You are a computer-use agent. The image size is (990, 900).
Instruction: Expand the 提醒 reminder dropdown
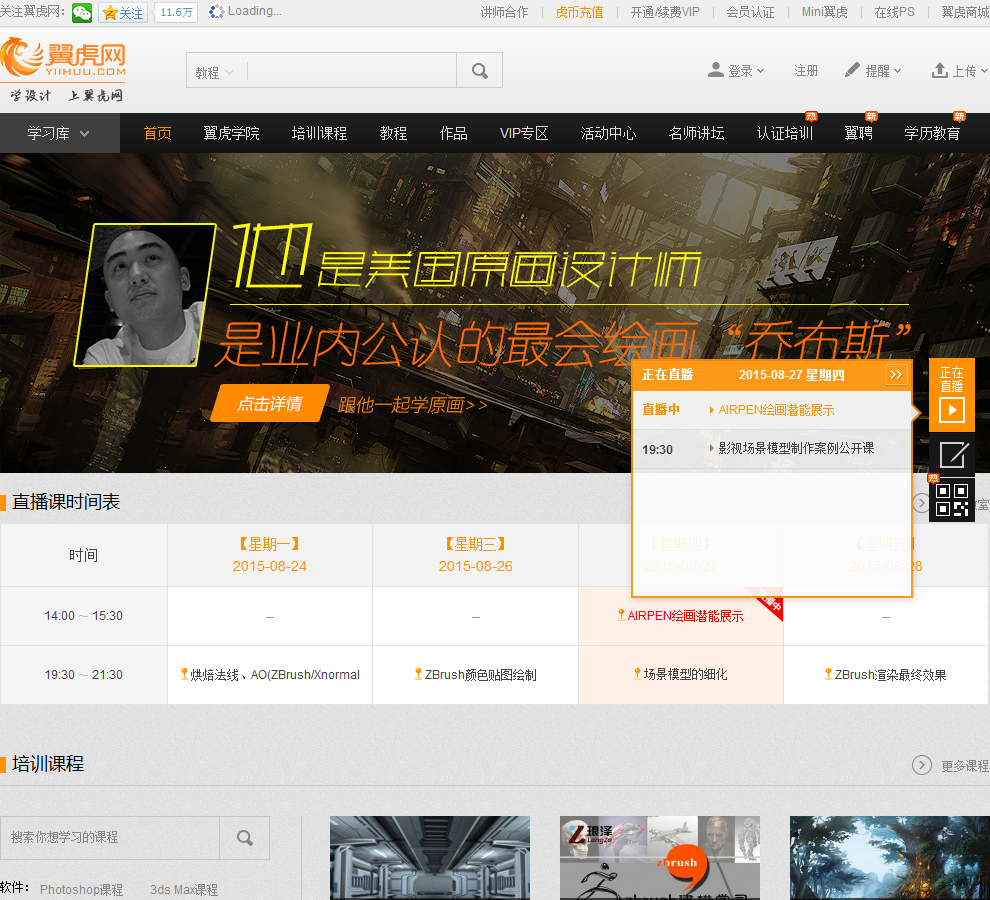tap(873, 70)
